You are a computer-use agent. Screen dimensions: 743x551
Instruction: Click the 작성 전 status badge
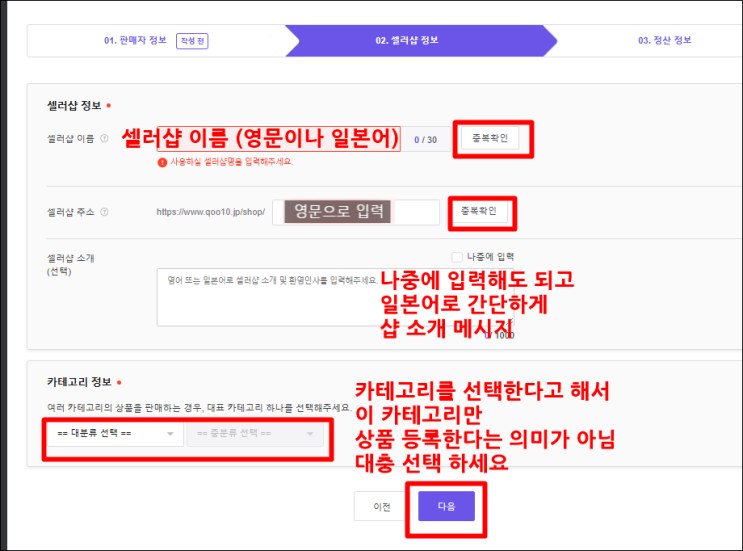[x=192, y=41]
